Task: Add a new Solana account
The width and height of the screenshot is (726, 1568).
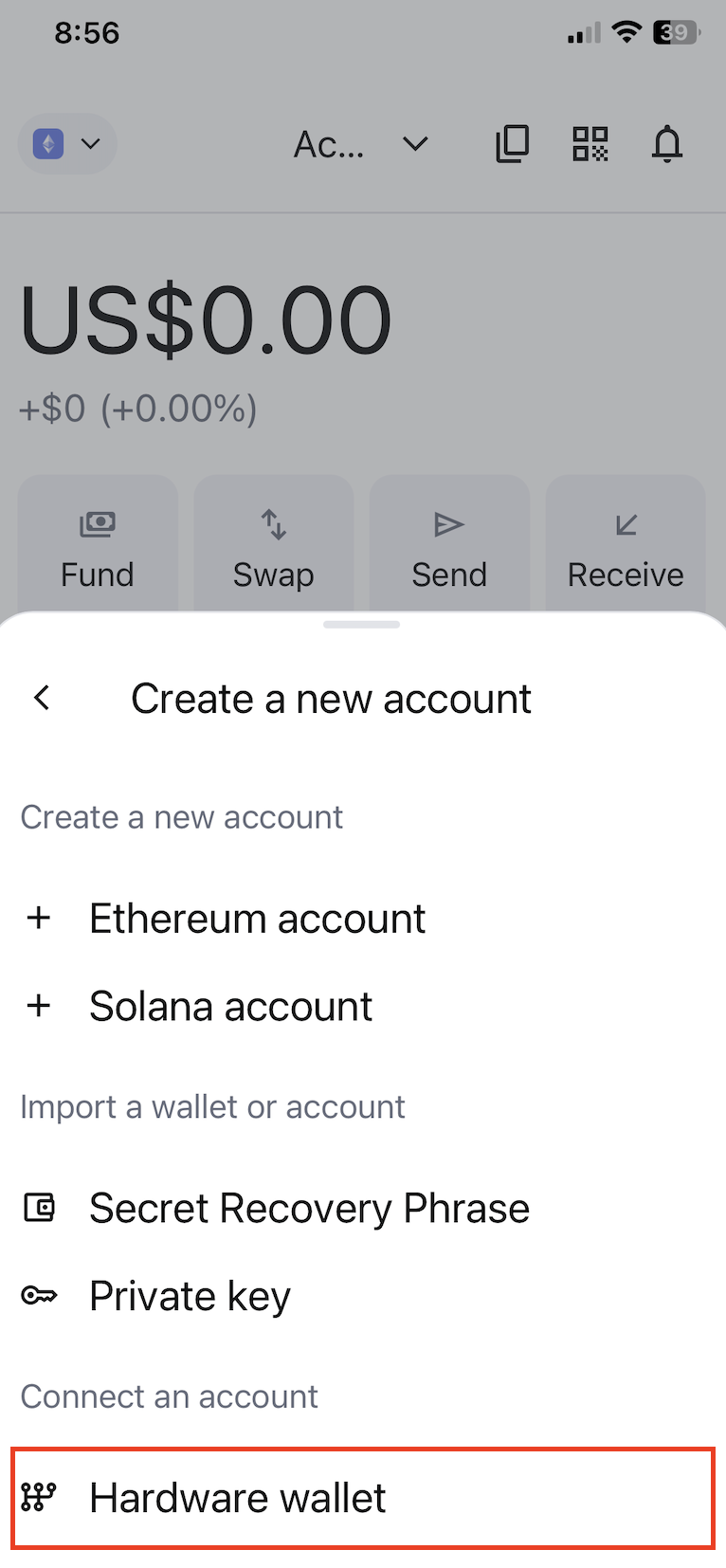Action: [230, 1006]
